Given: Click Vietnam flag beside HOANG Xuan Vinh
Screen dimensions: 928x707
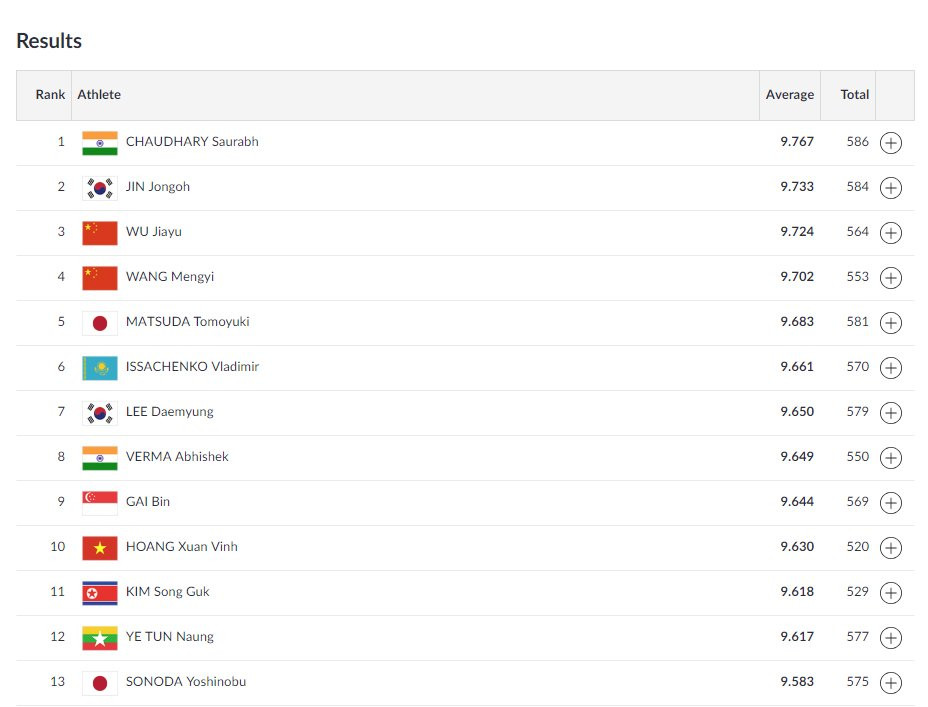Looking at the screenshot, I should 100,548.
